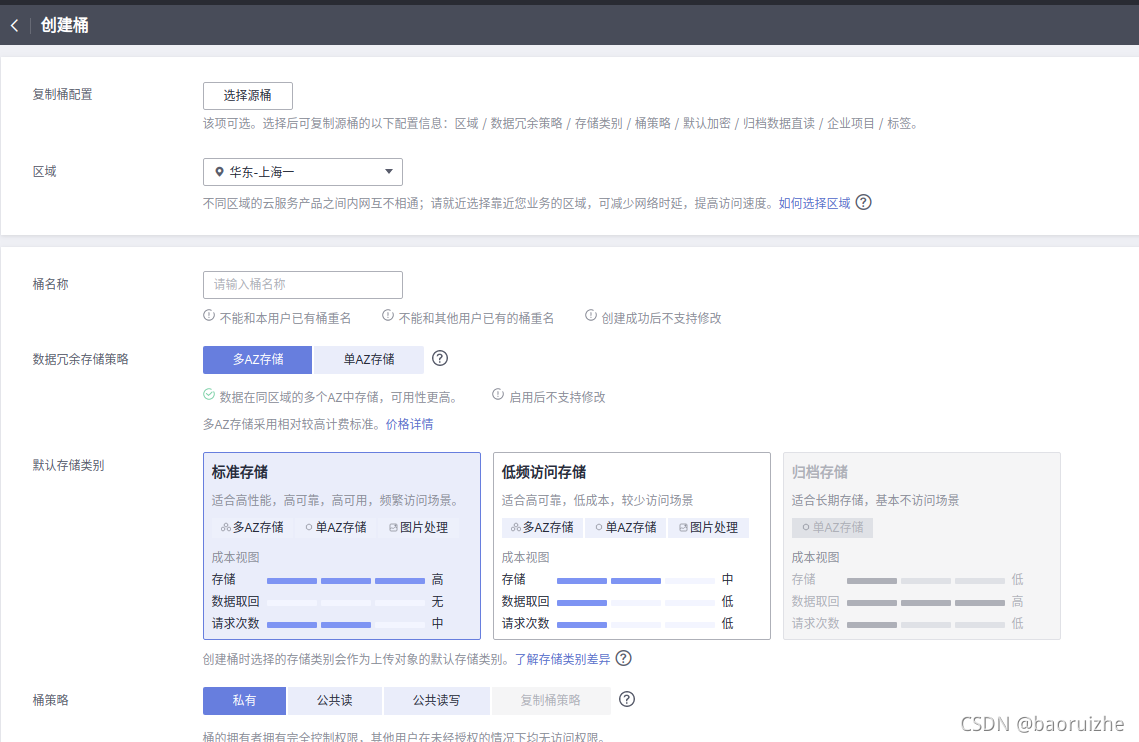Open the 价格详情 link
Viewport: 1139px width, 742px height.
(409, 423)
